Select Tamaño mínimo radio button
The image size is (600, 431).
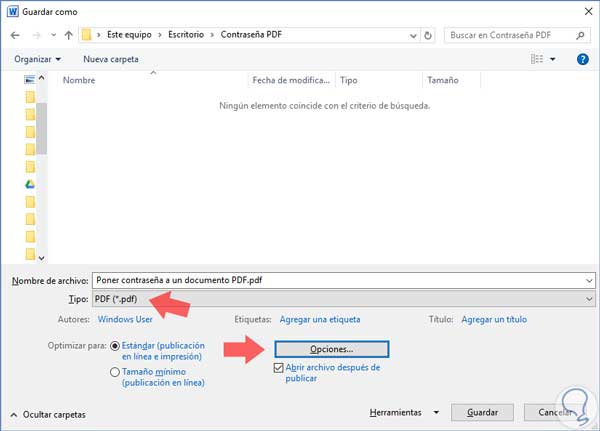[x=115, y=372]
